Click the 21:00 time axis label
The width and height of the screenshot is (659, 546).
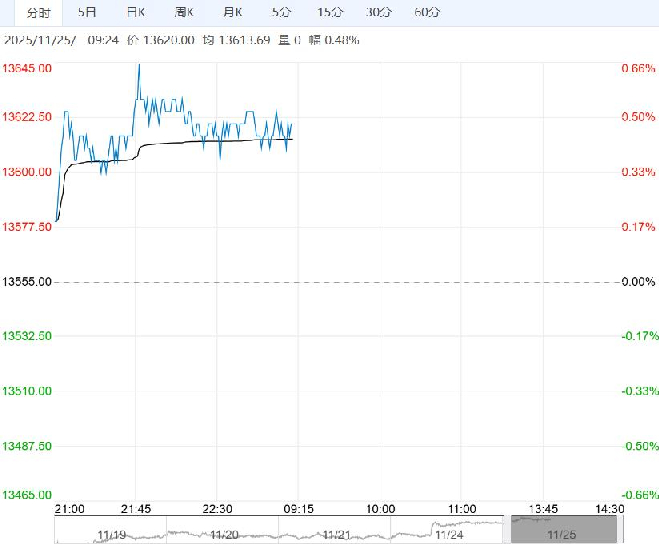66,508
